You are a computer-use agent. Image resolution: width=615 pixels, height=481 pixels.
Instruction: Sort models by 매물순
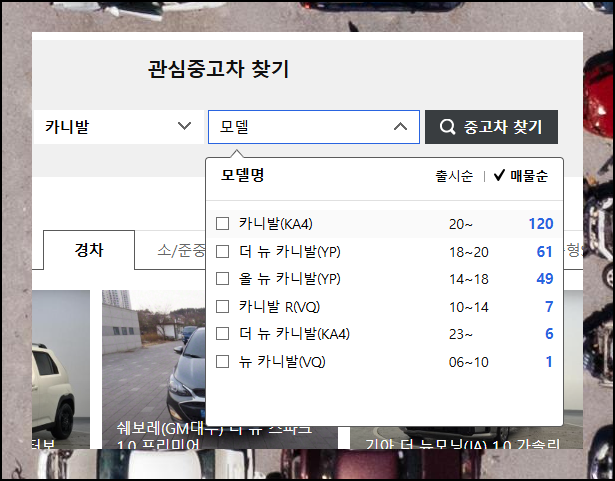521,176
